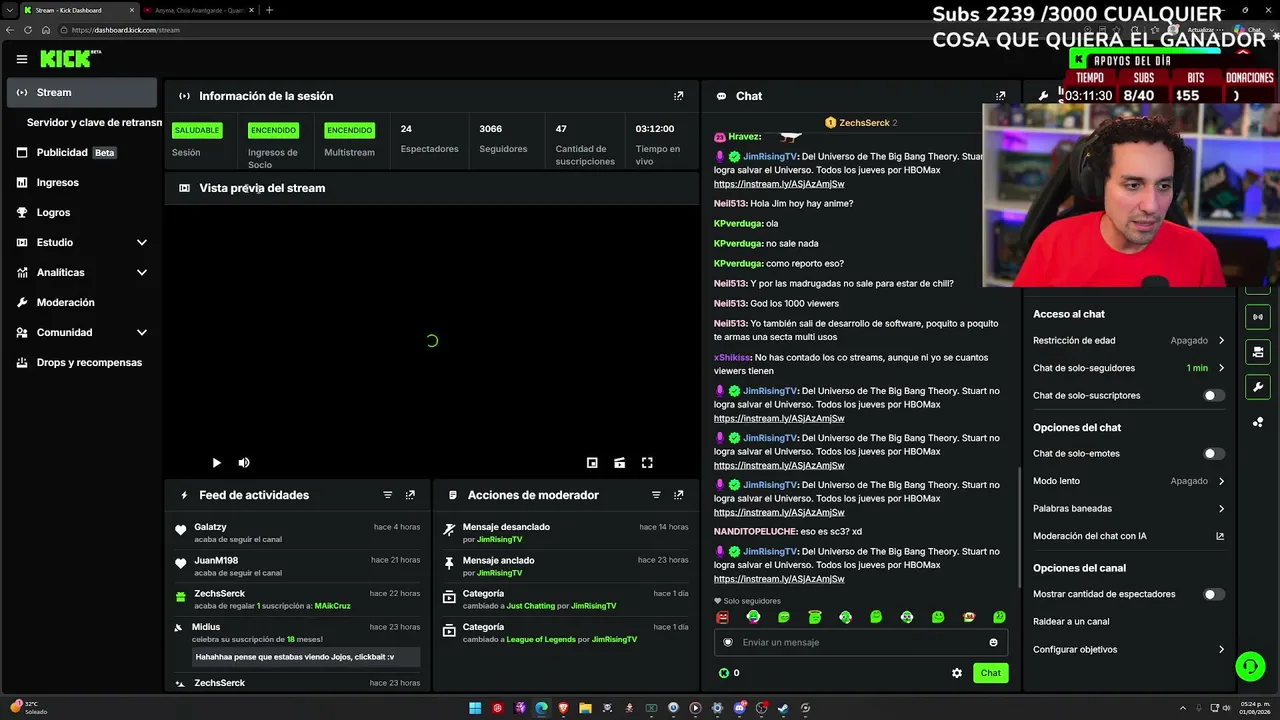
Task: Open the Just Chatting category link
Action: pos(531,606)
